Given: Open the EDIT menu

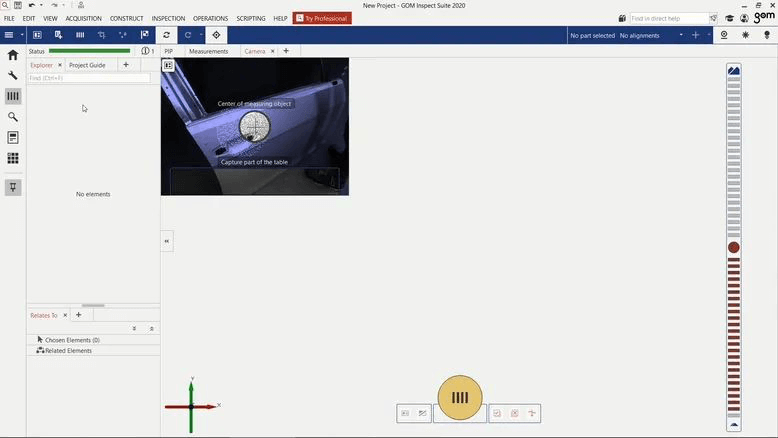Looking at the screenshot, I should pyautogui.click(x=29, y=18).
